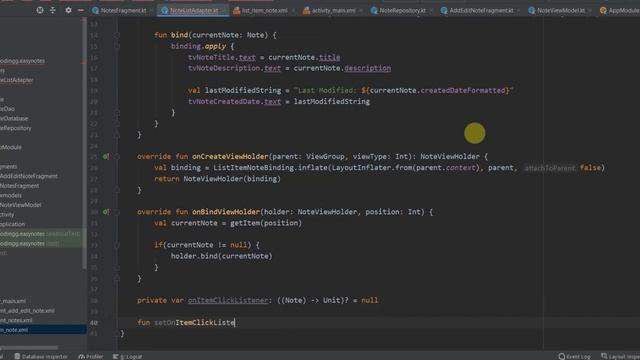Select highlighted list_item_note.xml tree row
This screenshot has width=640, height=360.
point(43,330)
